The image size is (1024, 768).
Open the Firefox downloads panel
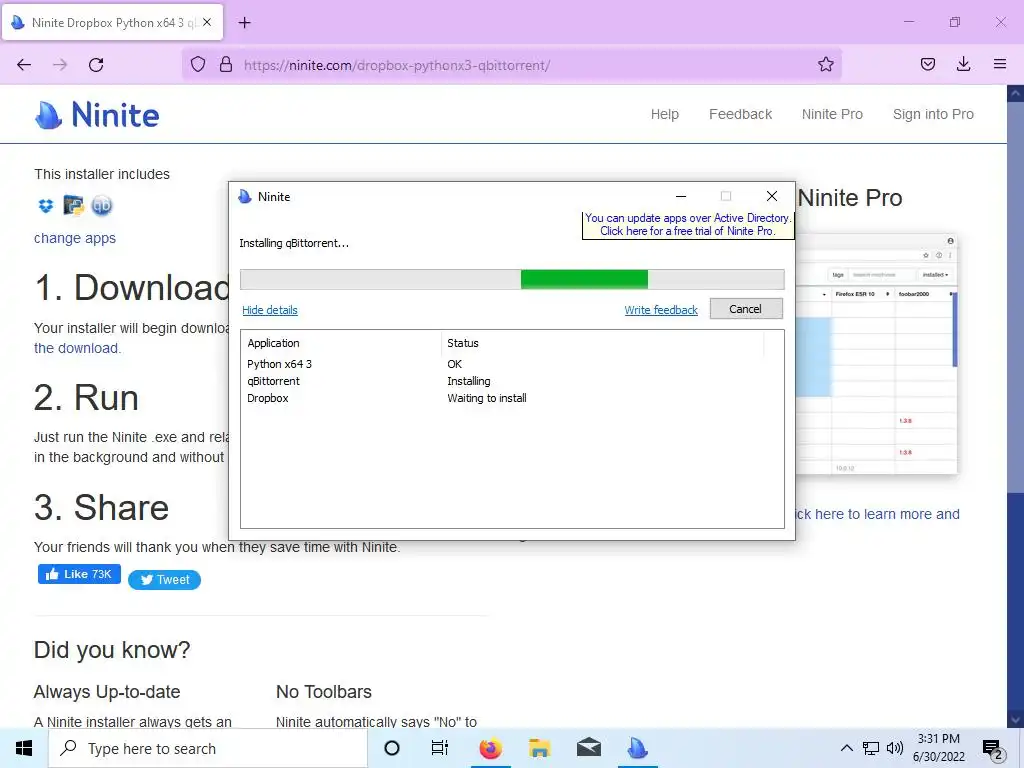pos(963,65)
